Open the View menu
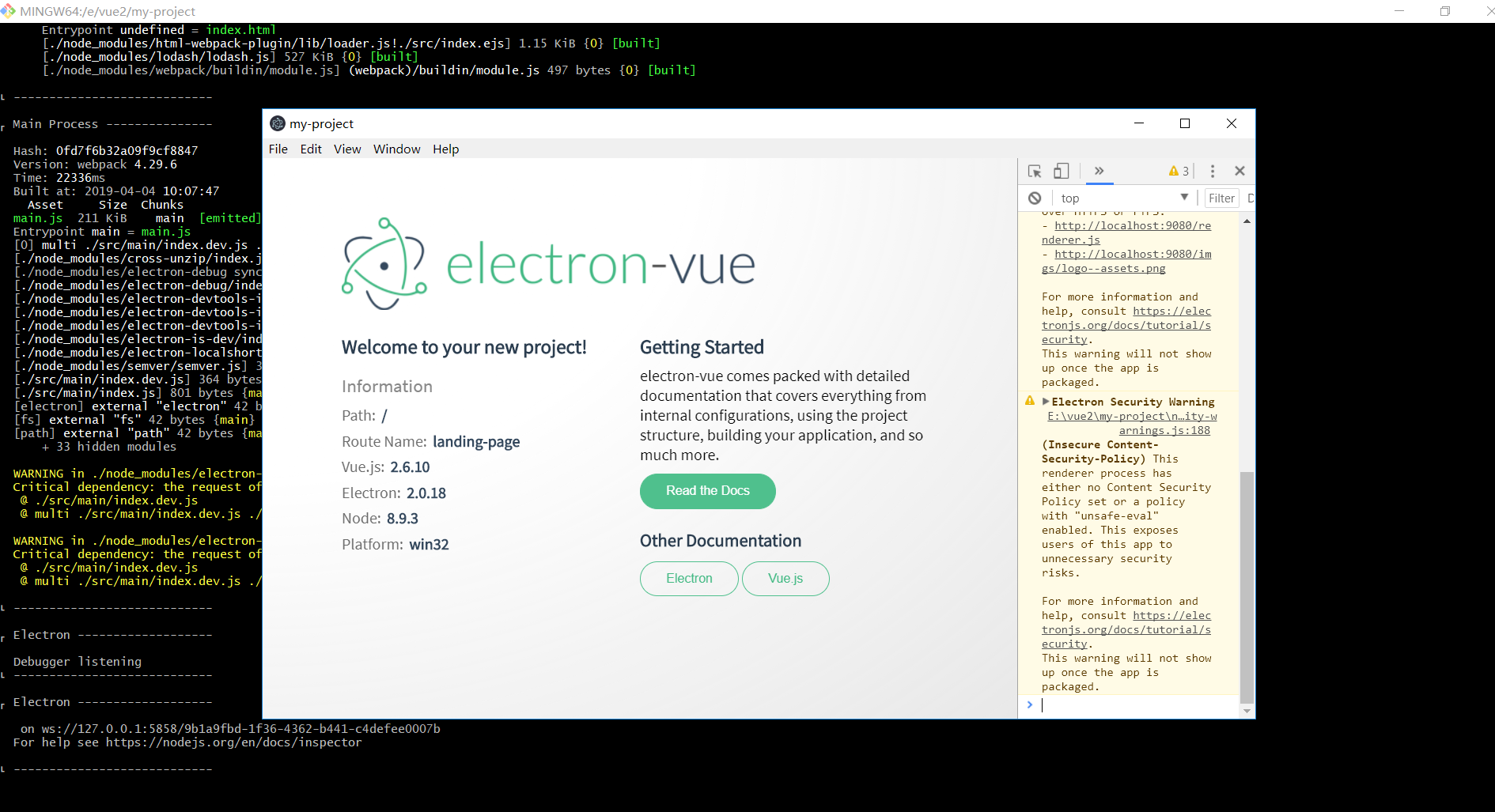1495x812 pixels. click(x=346, y=149)
